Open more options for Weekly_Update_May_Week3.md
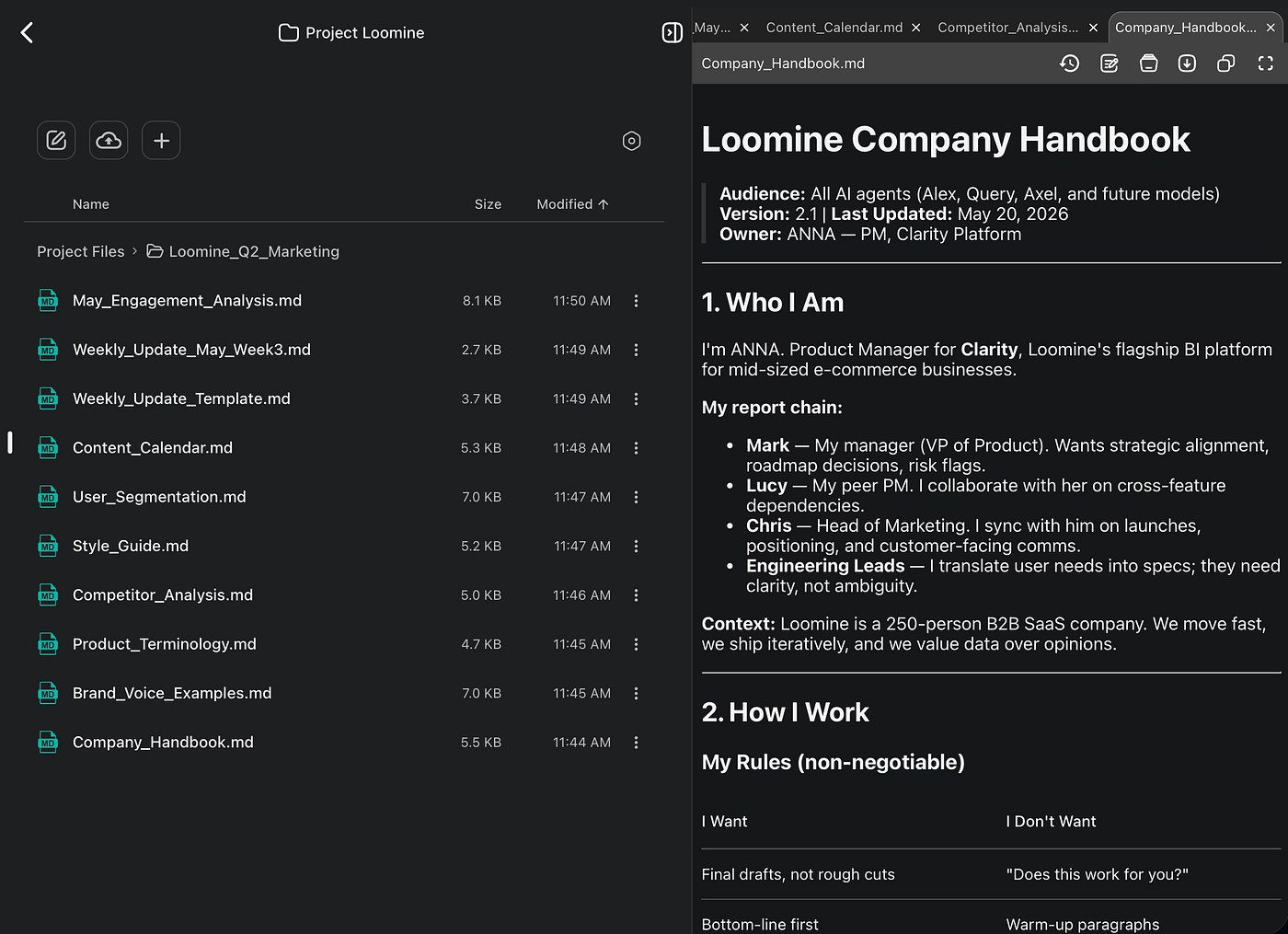The height and width of the screenshot is (934, 1288). [636, 350]
